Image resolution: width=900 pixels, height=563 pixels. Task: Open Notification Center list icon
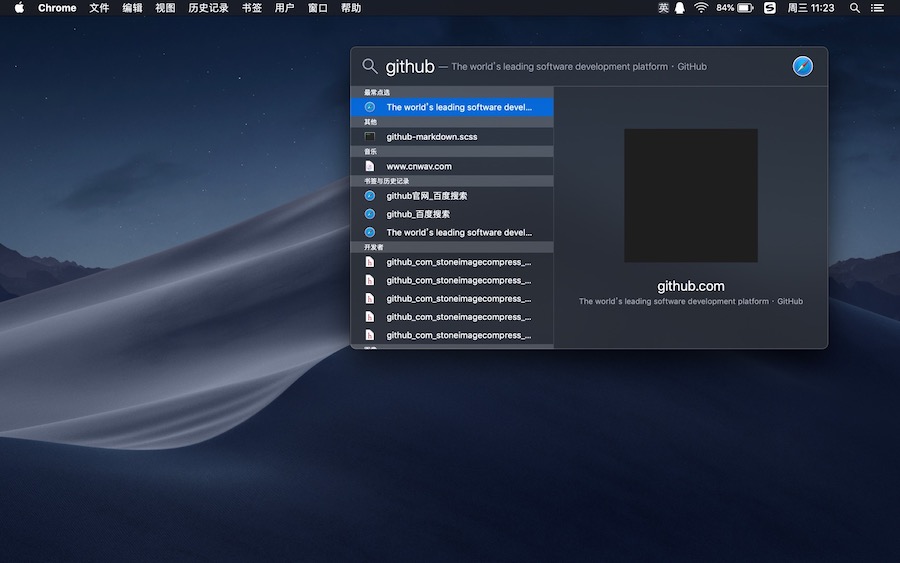[877, 8]
